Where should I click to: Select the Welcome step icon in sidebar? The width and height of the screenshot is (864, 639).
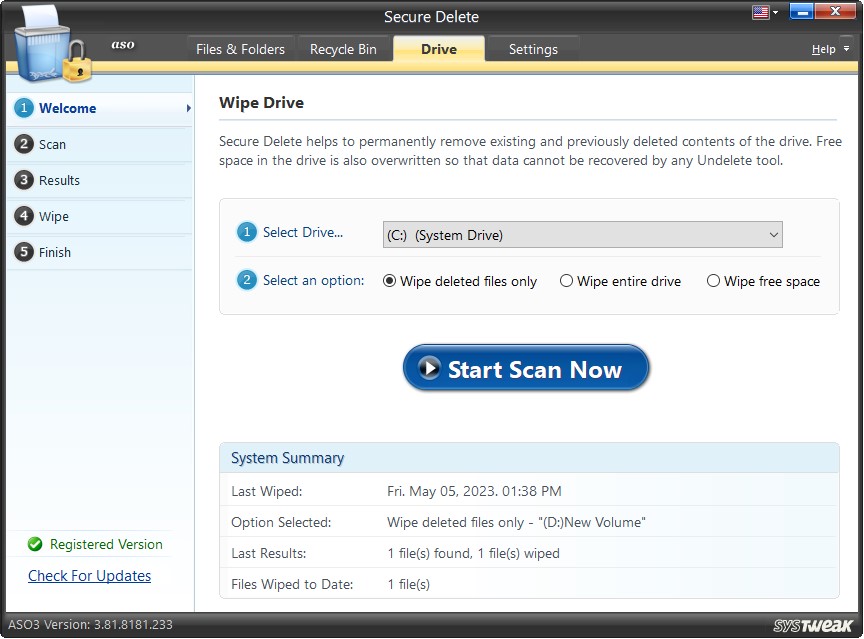click(24, 108)
